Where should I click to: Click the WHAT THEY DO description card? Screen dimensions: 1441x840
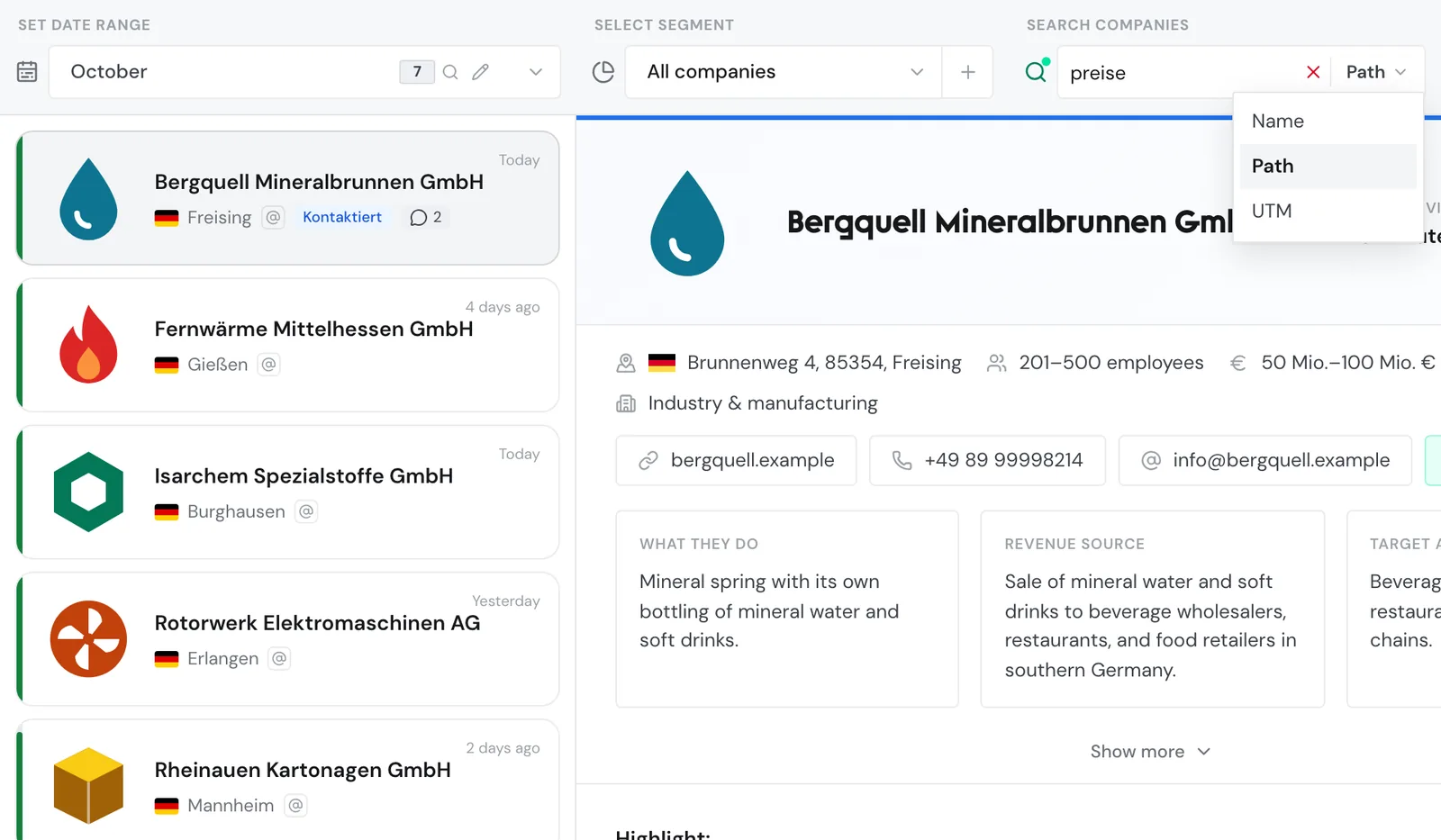787,609
